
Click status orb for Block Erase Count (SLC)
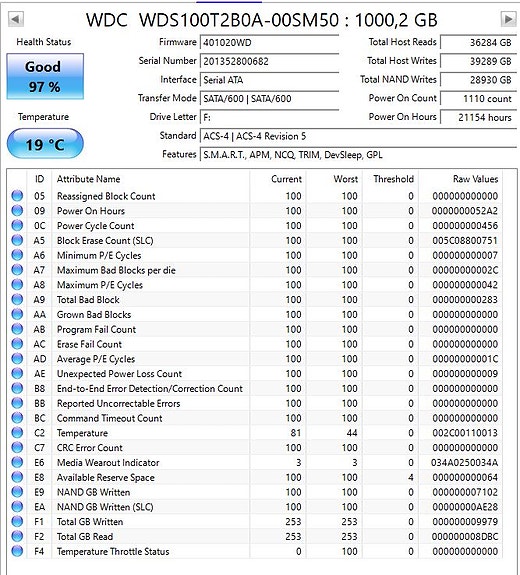click(x=17, y=240)
